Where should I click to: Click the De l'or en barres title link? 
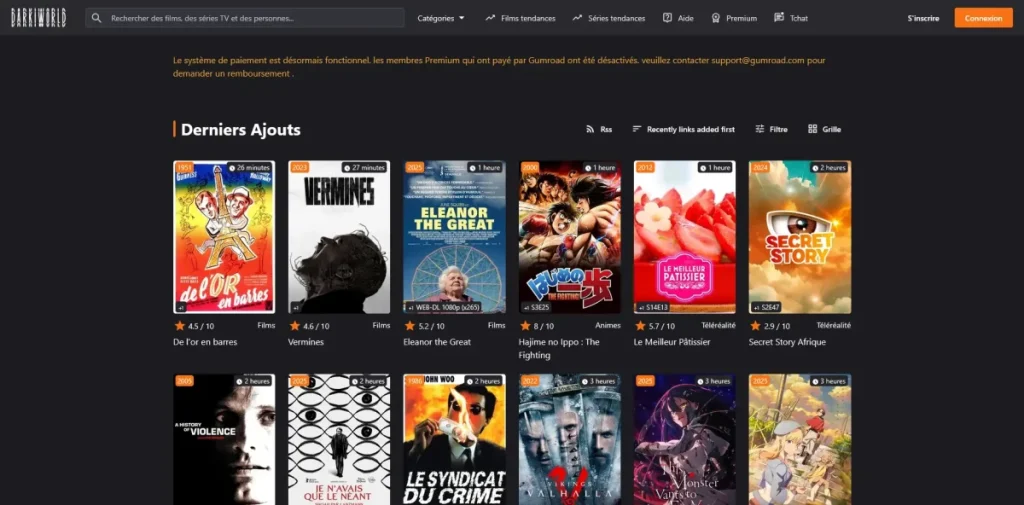(x=206, y=342)
